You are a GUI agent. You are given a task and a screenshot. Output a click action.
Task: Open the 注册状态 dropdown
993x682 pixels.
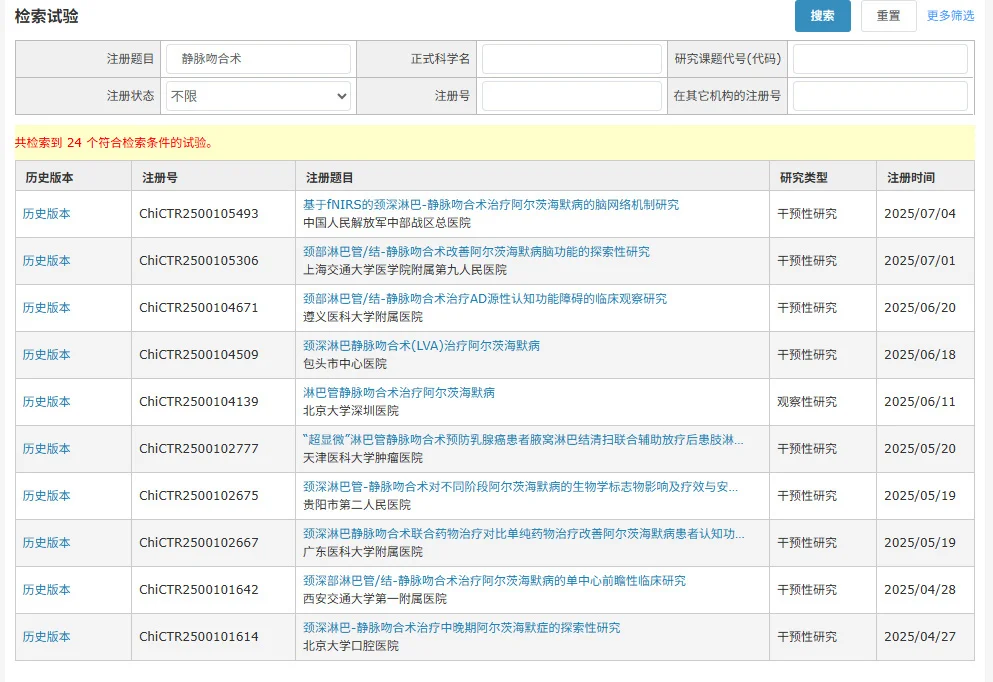pyautogui.click(x=258, y=96)
